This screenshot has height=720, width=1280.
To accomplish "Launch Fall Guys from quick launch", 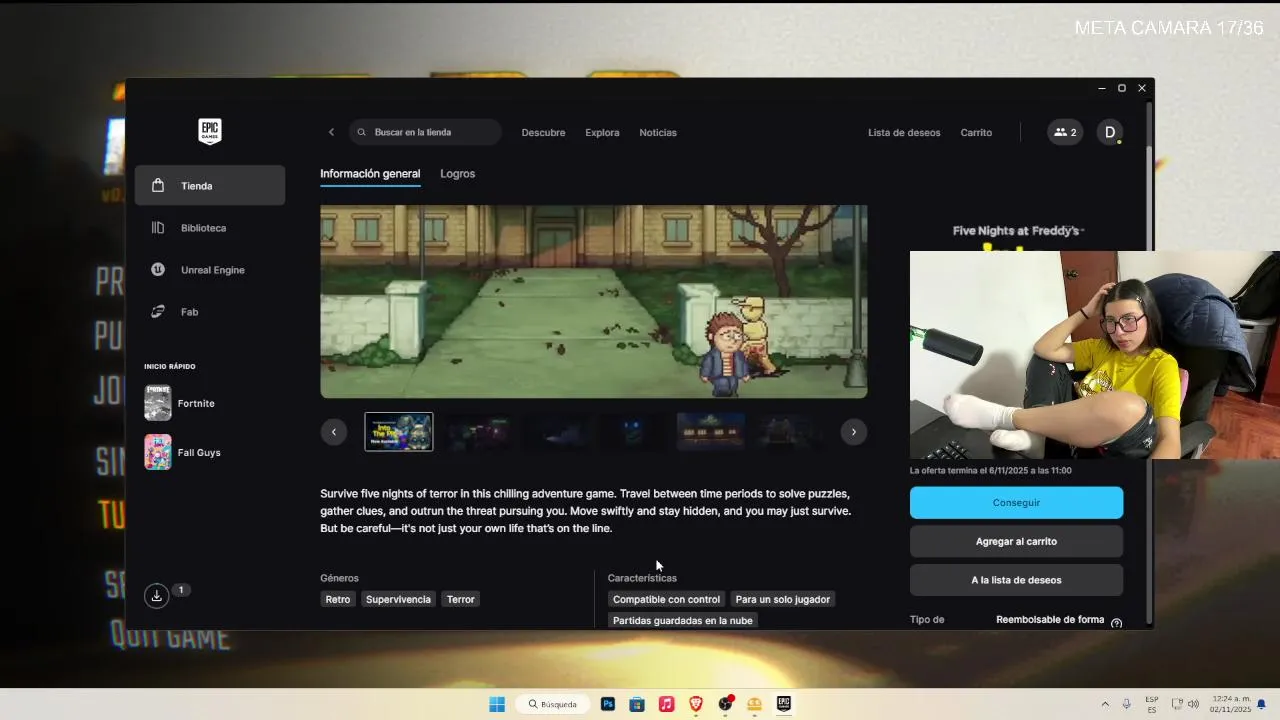I will pyautogui.click(x=183, y=452).
